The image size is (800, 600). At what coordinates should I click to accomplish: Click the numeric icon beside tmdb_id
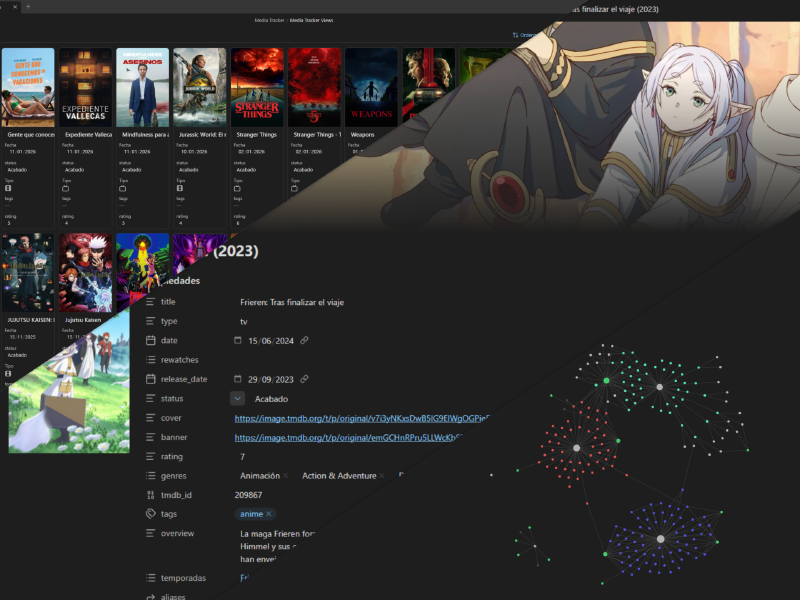click(x=149, y=493)
